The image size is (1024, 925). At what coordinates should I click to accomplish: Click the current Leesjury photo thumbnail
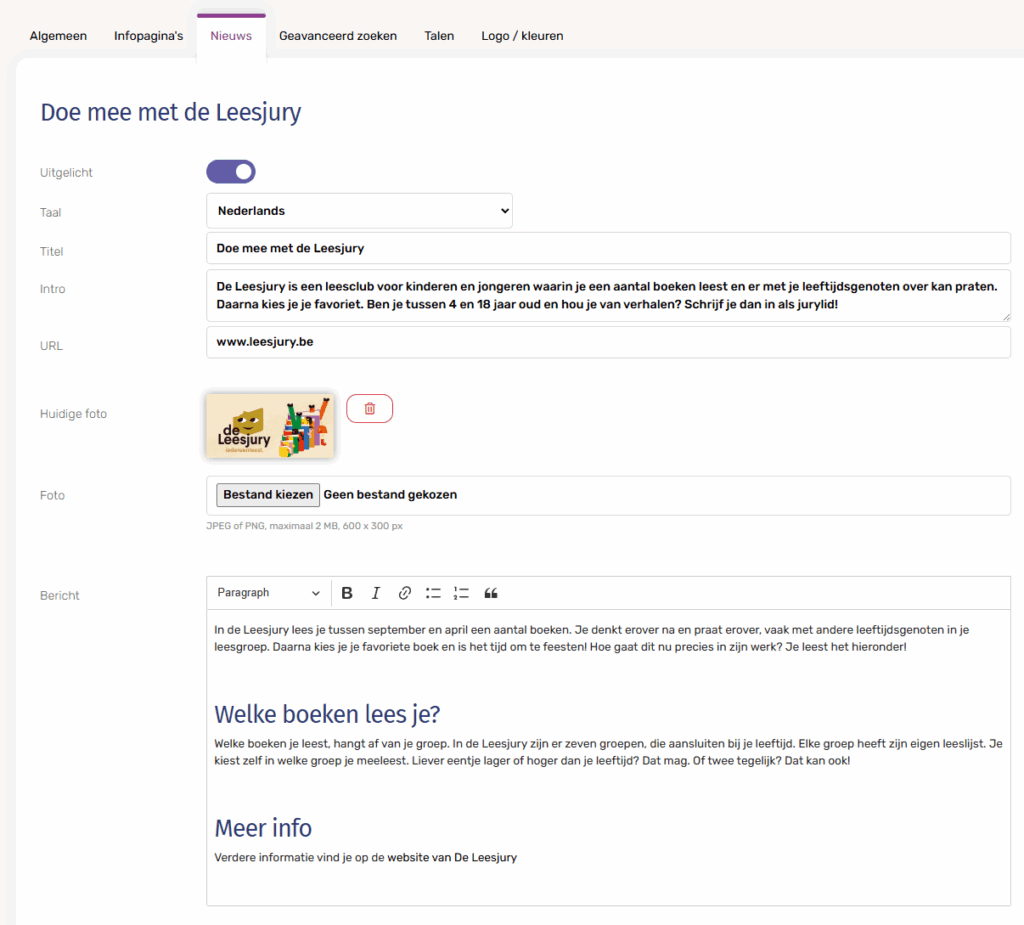click(270, 425)
